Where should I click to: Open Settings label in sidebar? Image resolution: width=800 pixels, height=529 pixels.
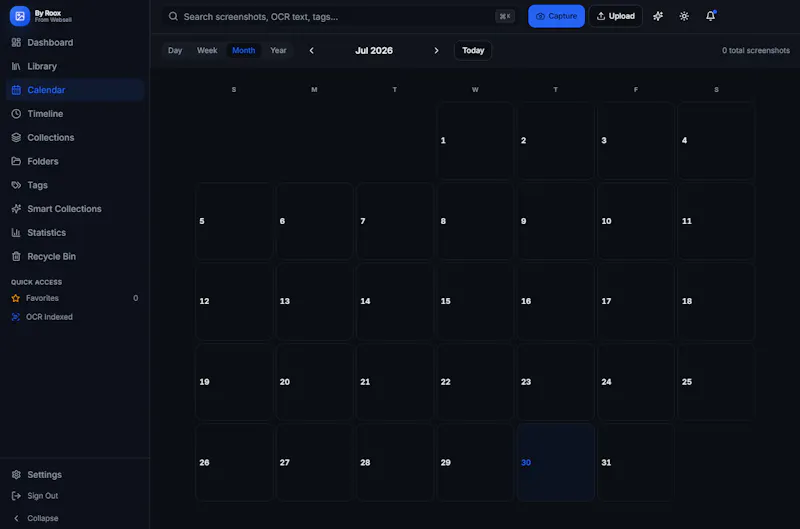[x=44, y=474]
